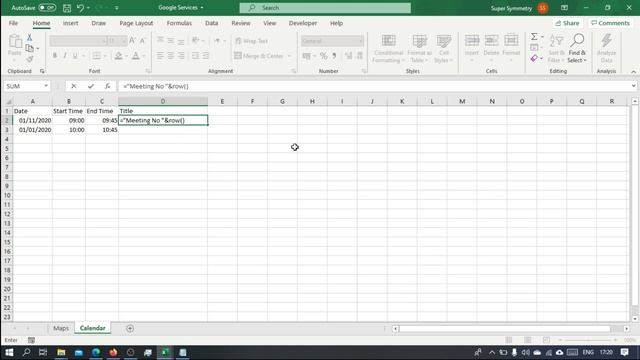Click the Super Symmetry account avatar
This screenshot has width=640, height=360.
[x=542, y=8]
